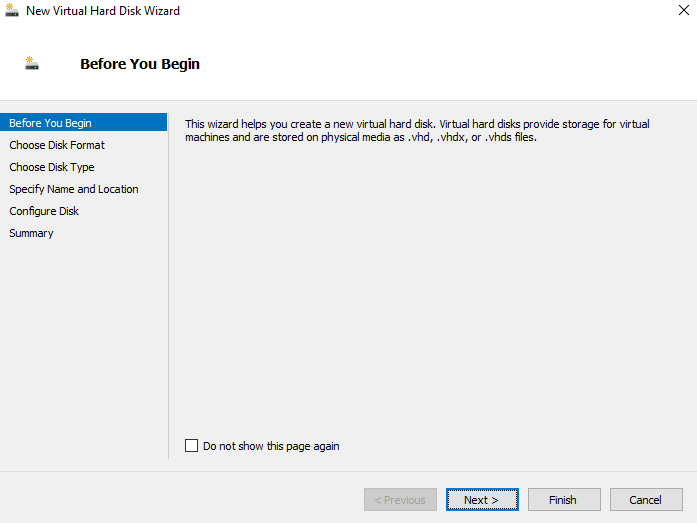Image resolution: width=697 pixels, height=523 pixels.
Task: Click the wizard title bar disk icon
Action: point(12,10)
